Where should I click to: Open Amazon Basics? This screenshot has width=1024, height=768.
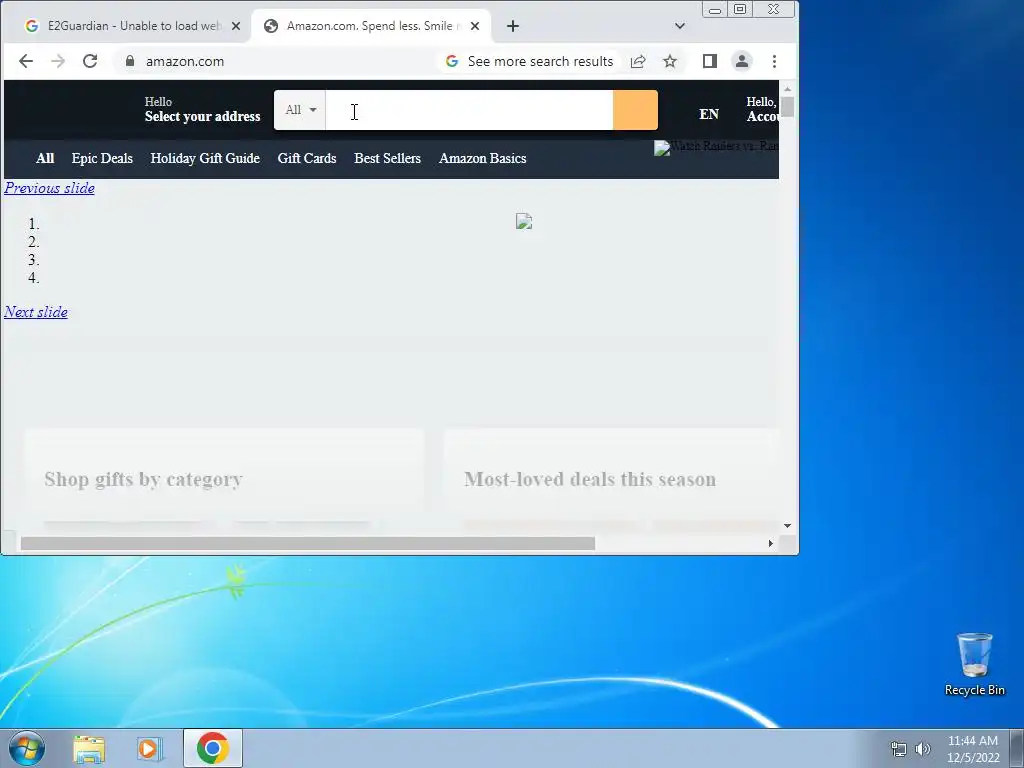tap(483, 159)
